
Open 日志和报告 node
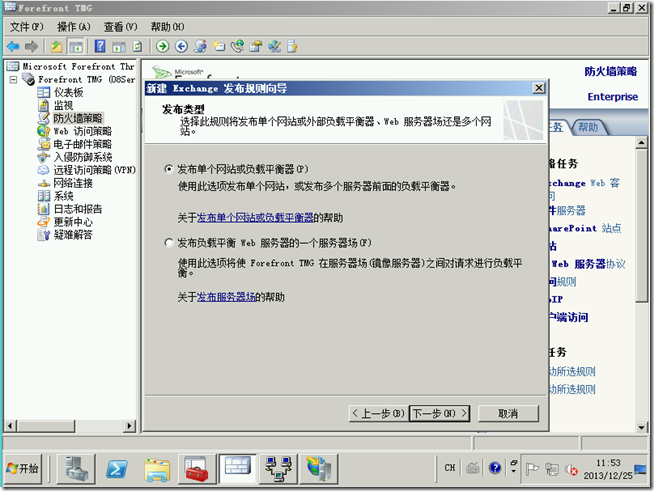78,209
